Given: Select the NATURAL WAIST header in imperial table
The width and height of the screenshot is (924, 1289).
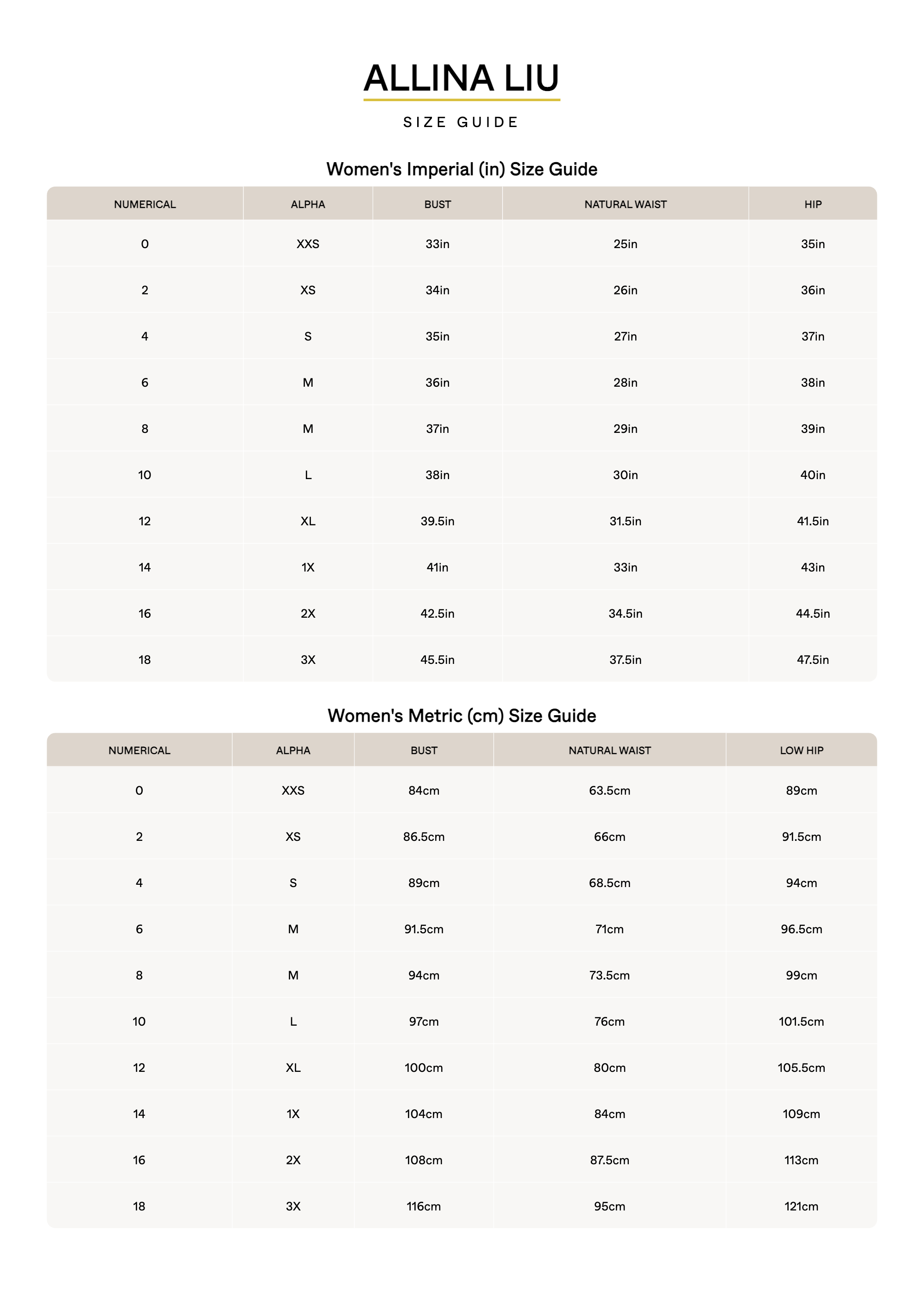Looking at the screenshot, I should point(625,204).
